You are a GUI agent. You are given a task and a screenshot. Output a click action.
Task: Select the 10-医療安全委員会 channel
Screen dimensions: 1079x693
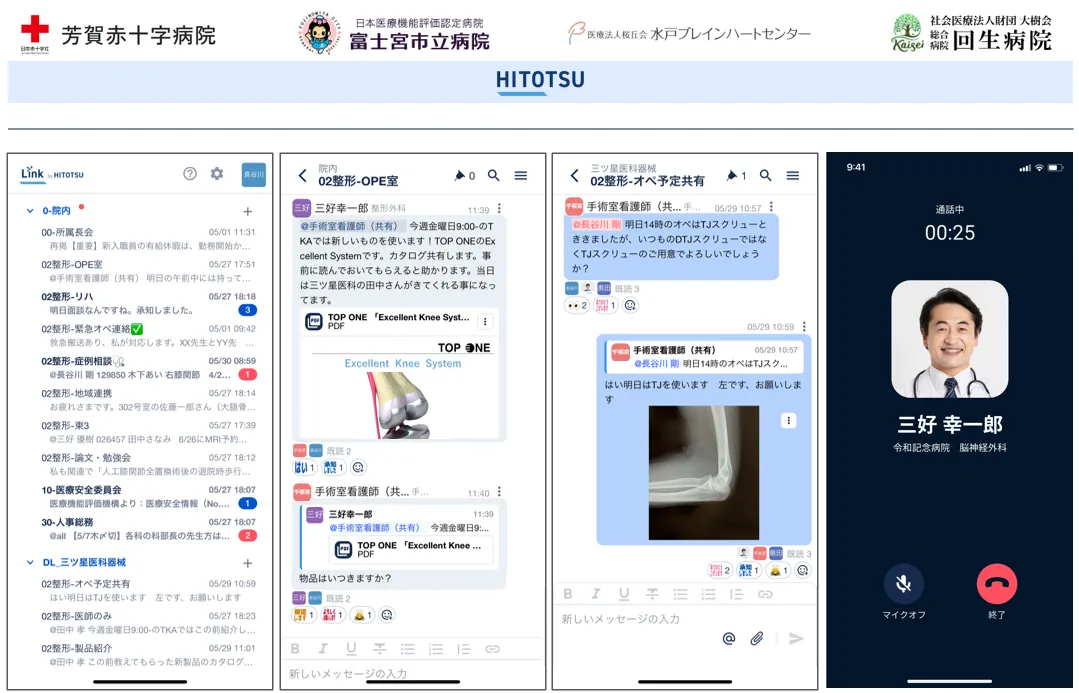coord(82,490)
